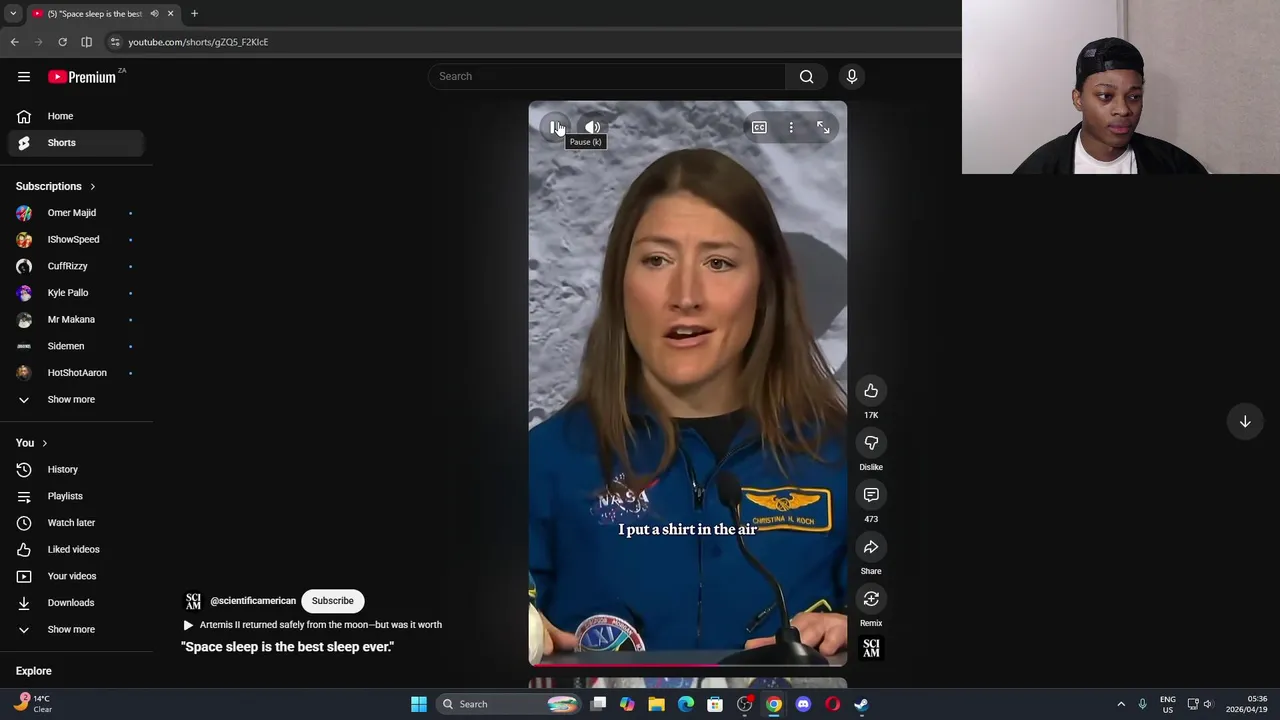Viewport: 1280px width, 720px height.
Task: Open Shorts in the sidebar
Action: [x=76, y=143]
